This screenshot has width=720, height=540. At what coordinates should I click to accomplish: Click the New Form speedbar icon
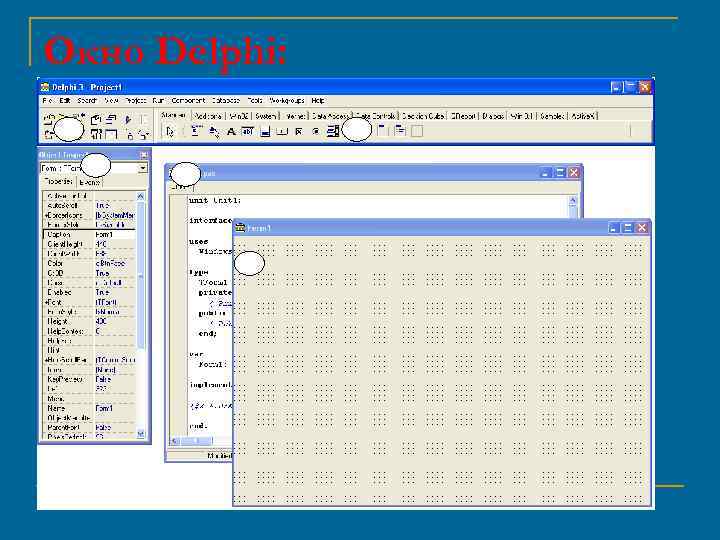click(x=111, y=135)
